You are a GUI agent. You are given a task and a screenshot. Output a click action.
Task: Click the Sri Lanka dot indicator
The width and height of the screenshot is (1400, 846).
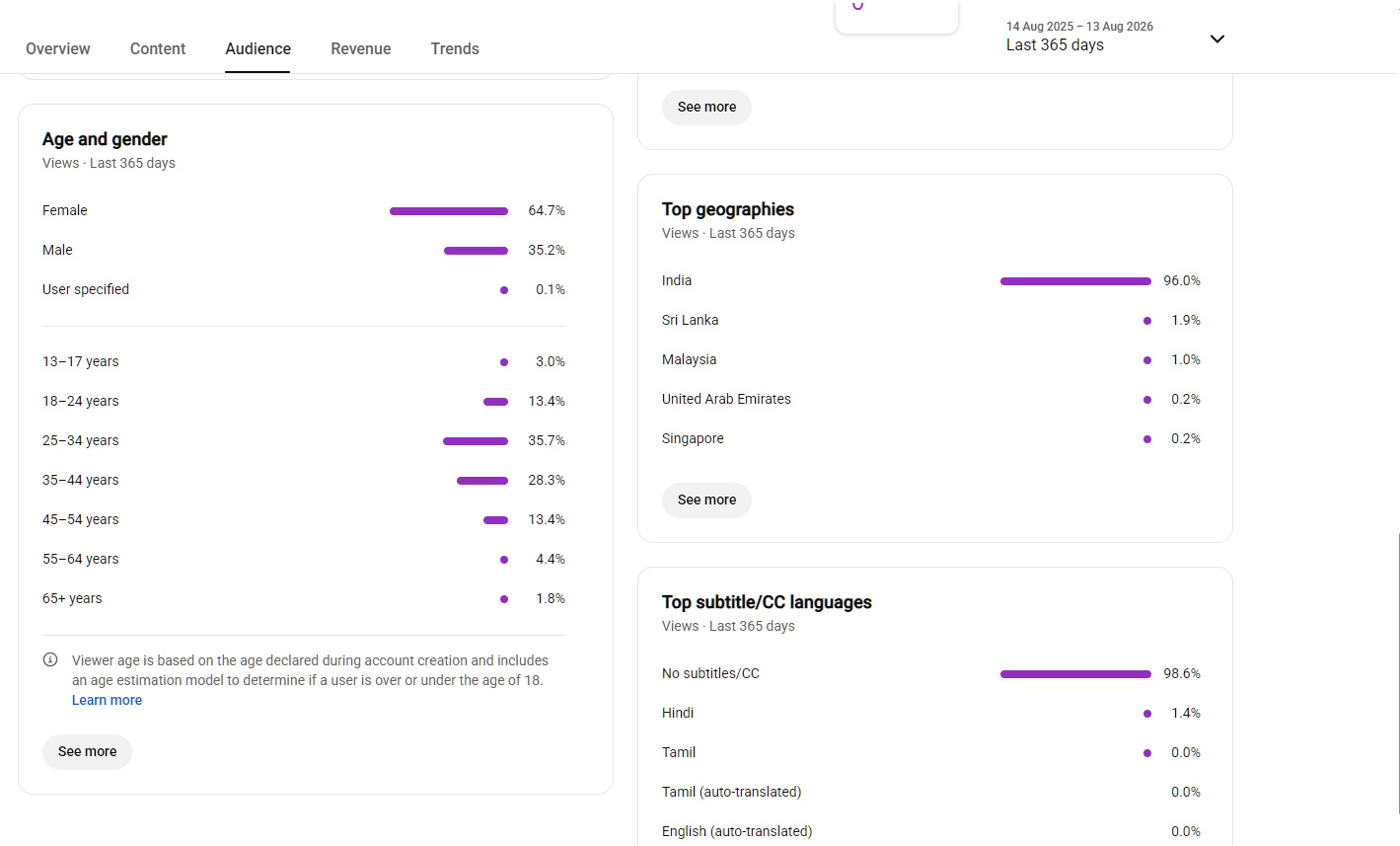[x=1147, y=321]
